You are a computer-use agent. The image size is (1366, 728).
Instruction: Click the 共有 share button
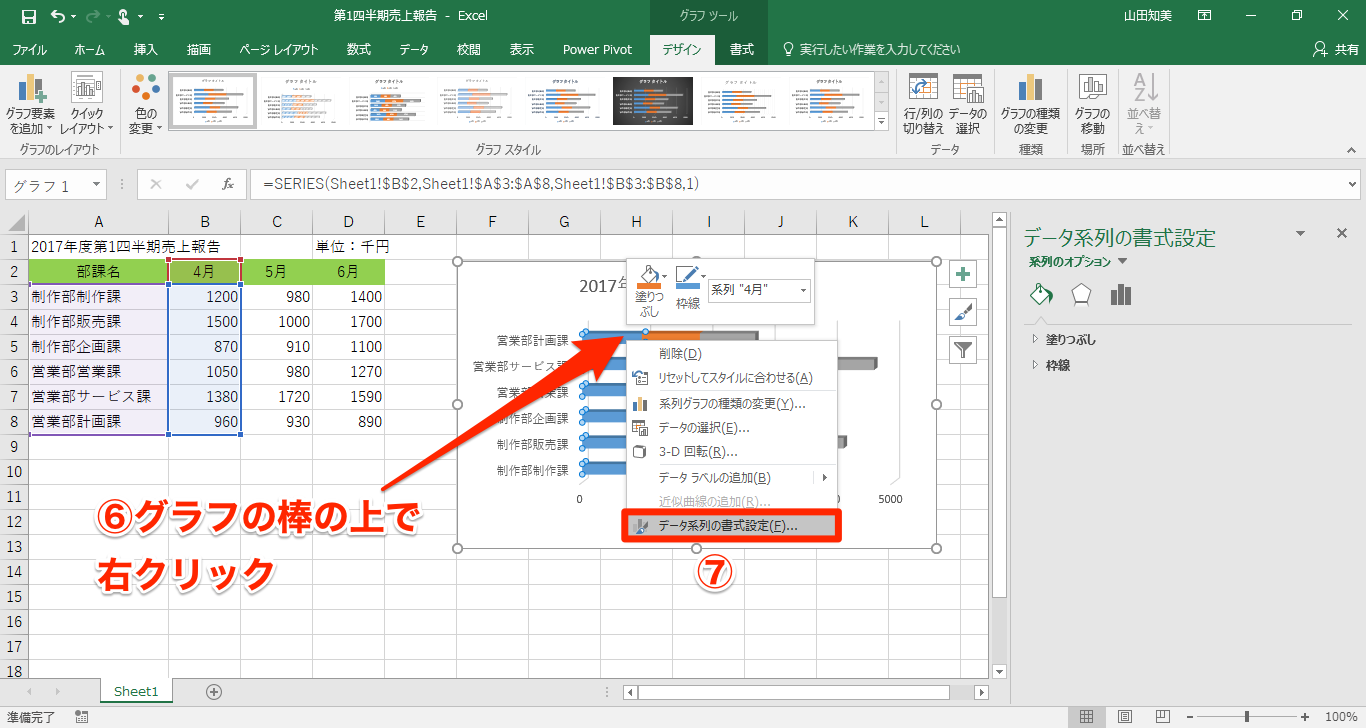tap(1335, 49)
